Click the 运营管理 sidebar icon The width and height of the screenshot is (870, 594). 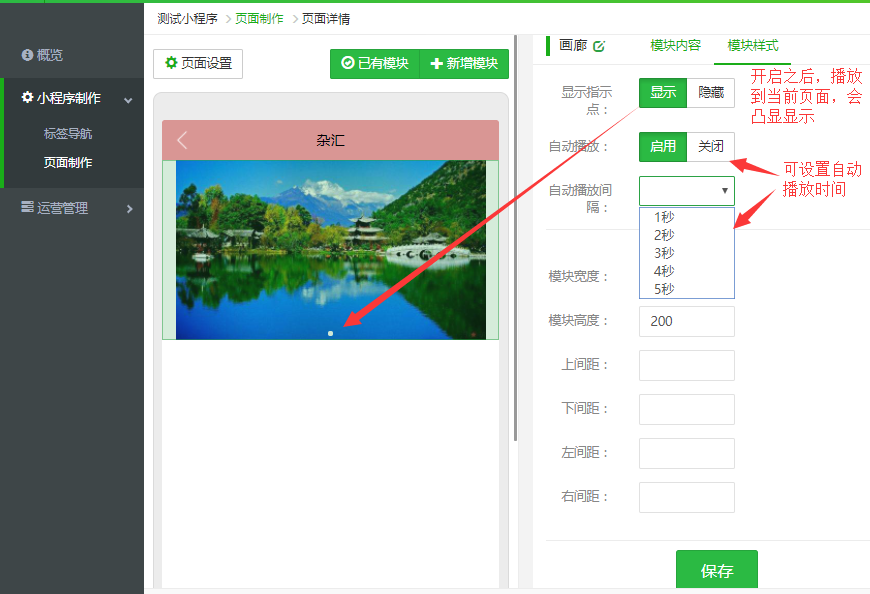[x=27, y=208]
